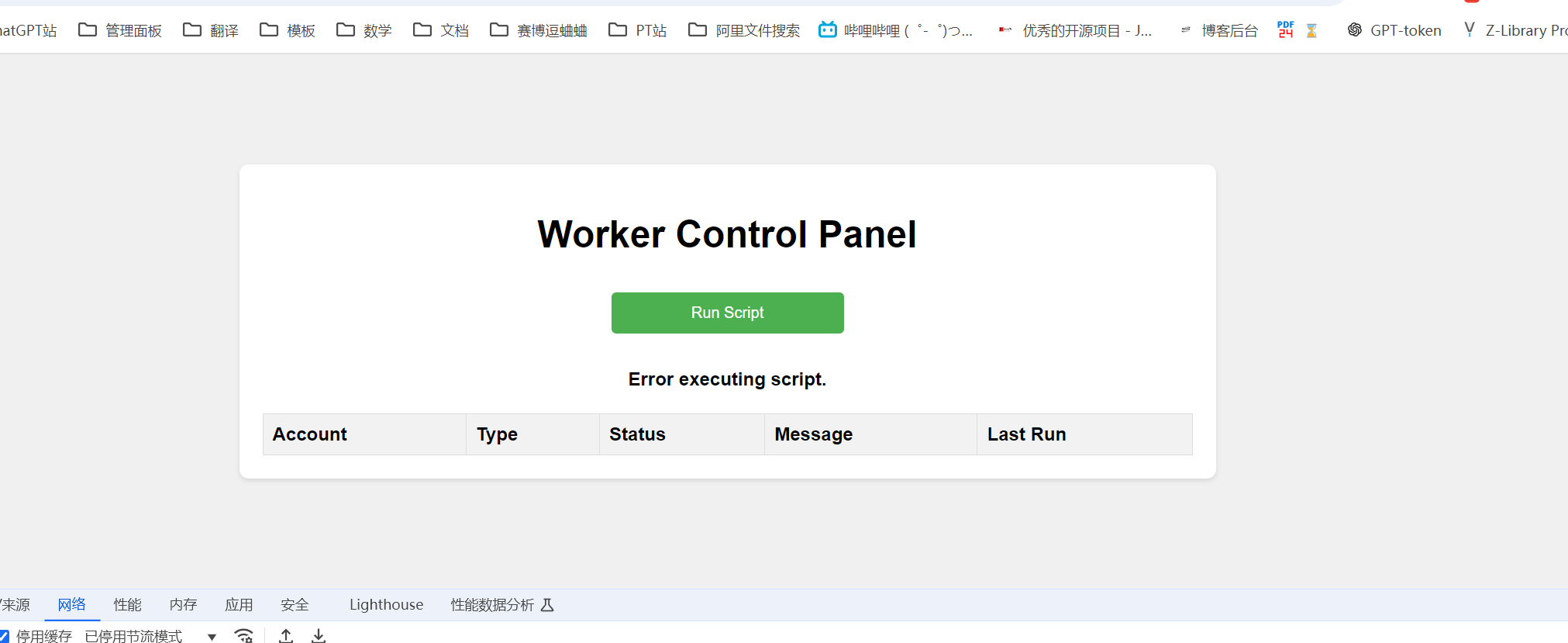The height and width of the screenshot is (643, 1568).
Task: Open the 博客后台 bookmark
Action: tap(1219, 30)
